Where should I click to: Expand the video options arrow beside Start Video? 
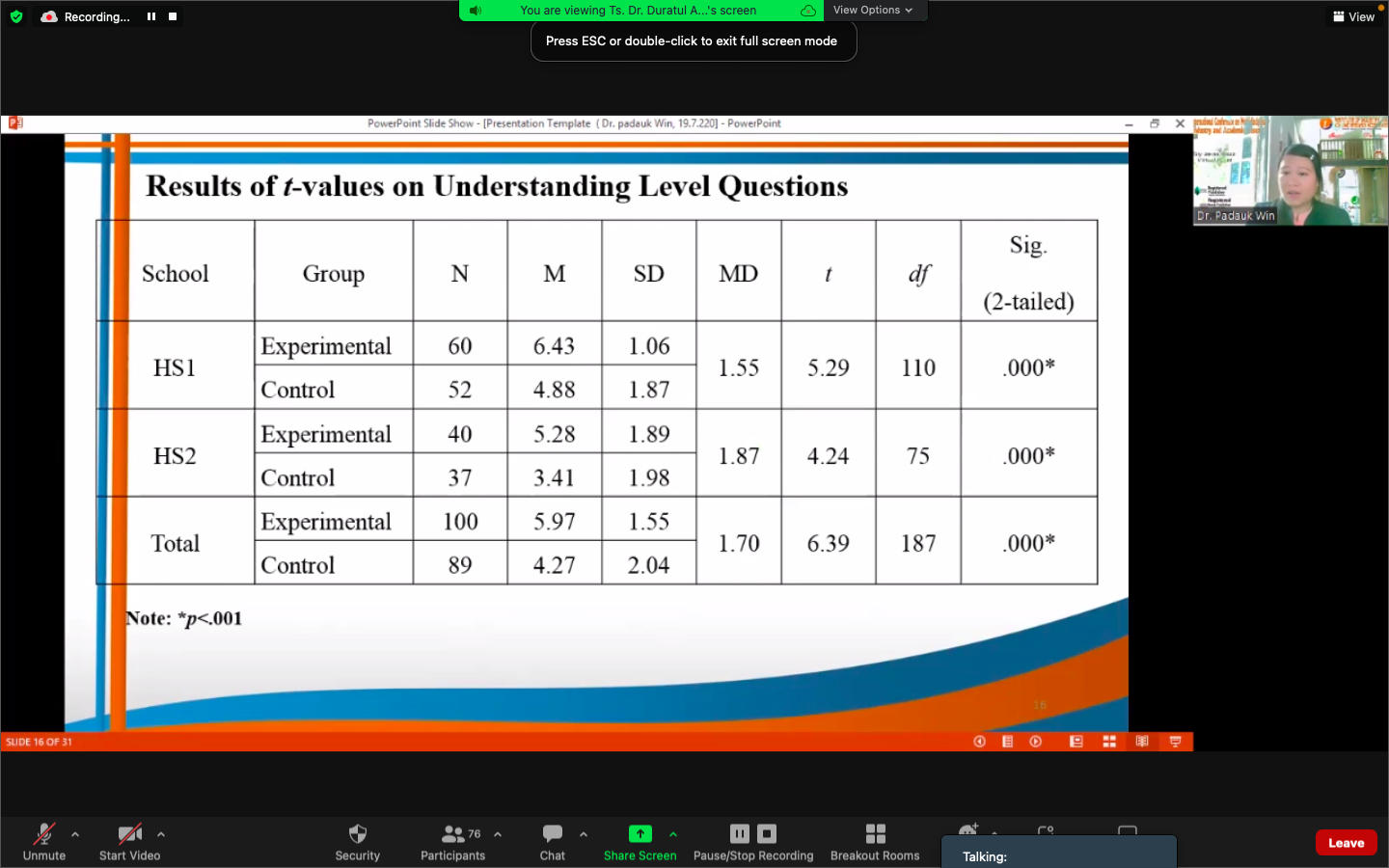click(x=161, y=834)
